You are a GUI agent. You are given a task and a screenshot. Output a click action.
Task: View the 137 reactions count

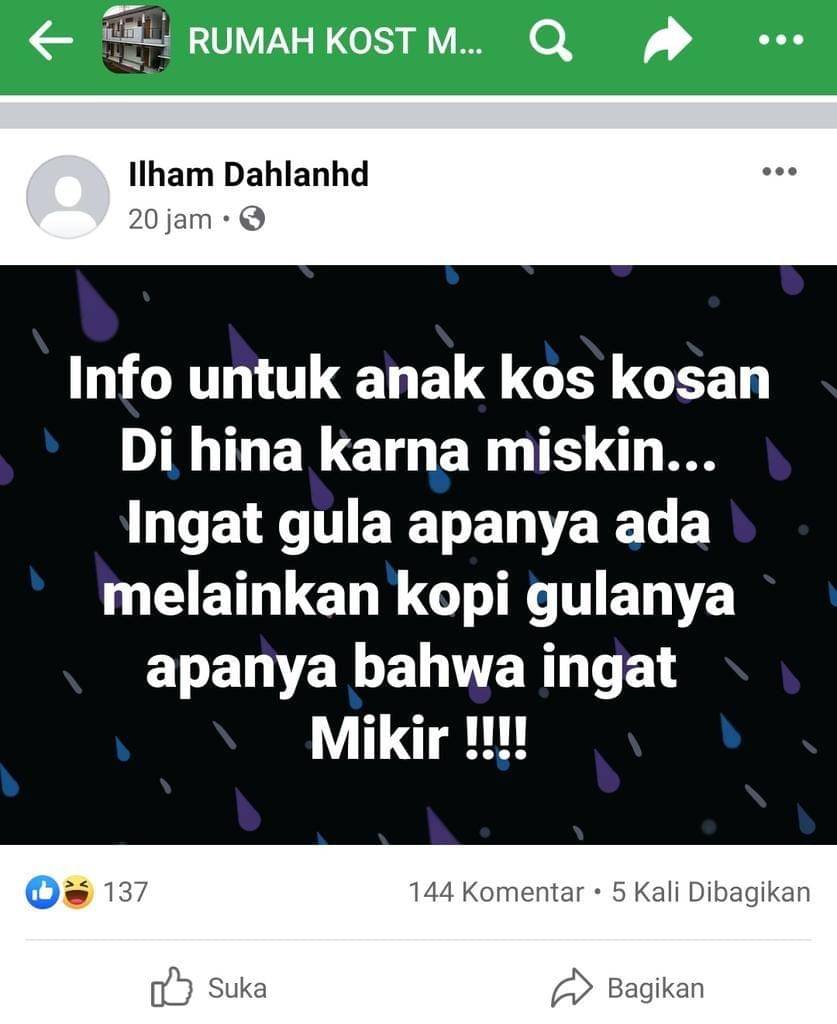(126, 892)
